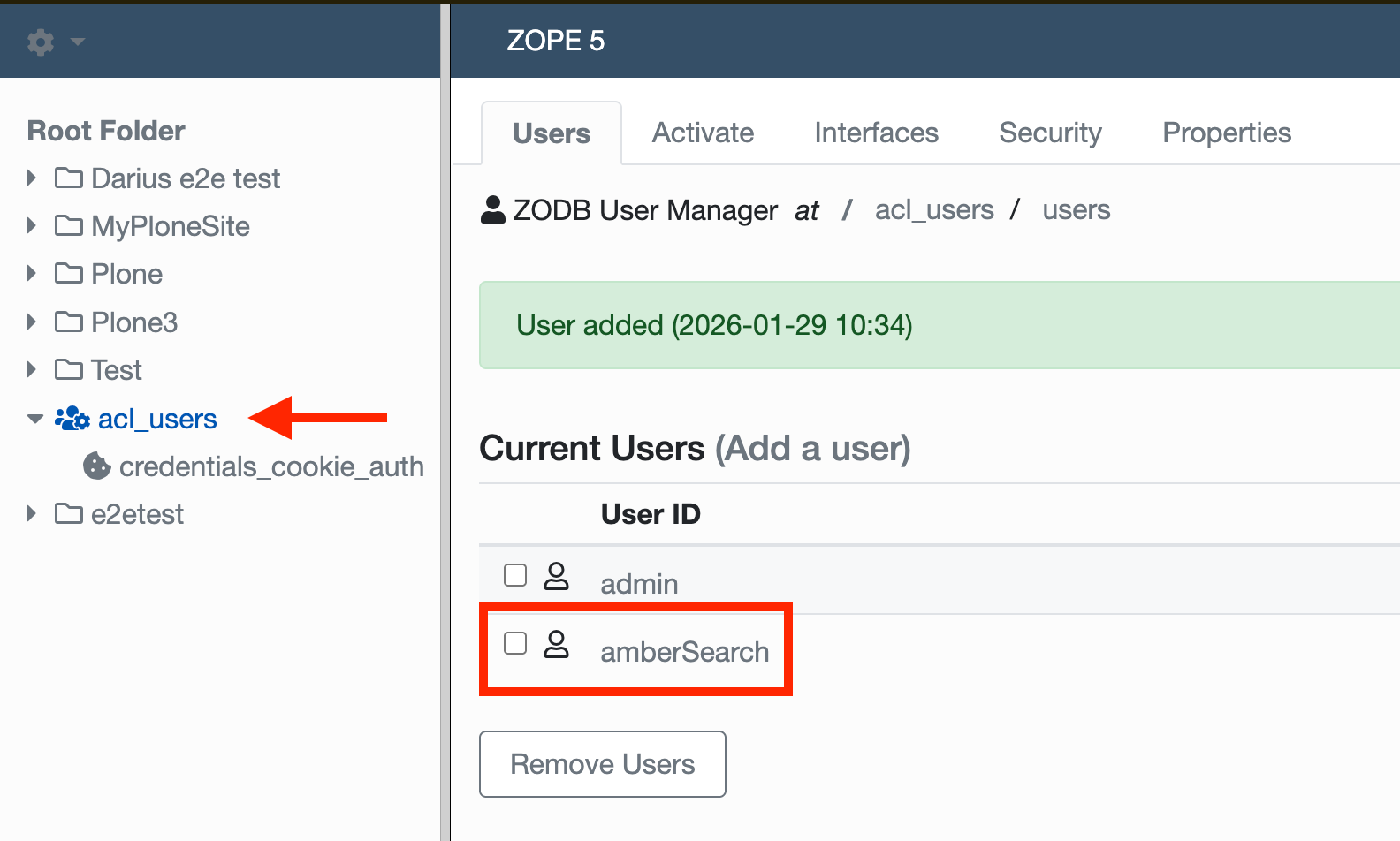Select credentials_cookie_auth in the tree
This screenshot has width=1400, height=841.
click(271, 466)
